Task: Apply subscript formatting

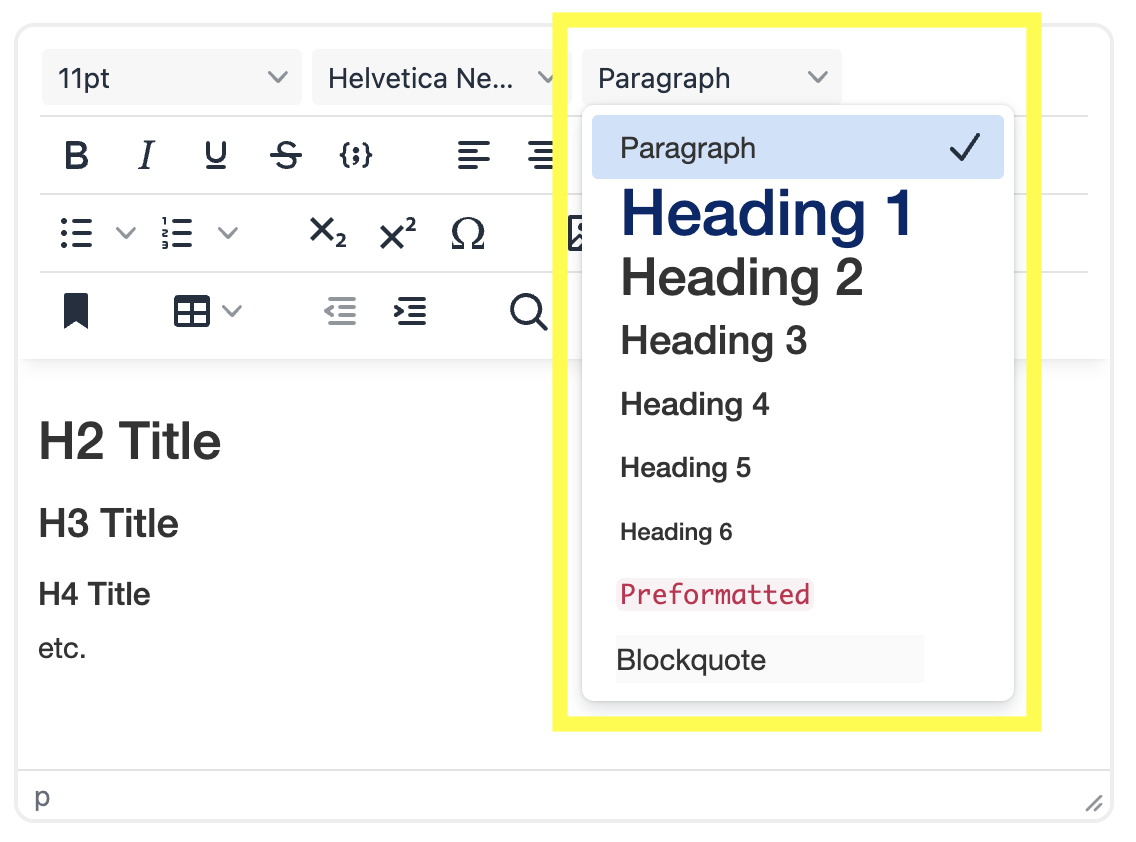Action: point(327,233)
